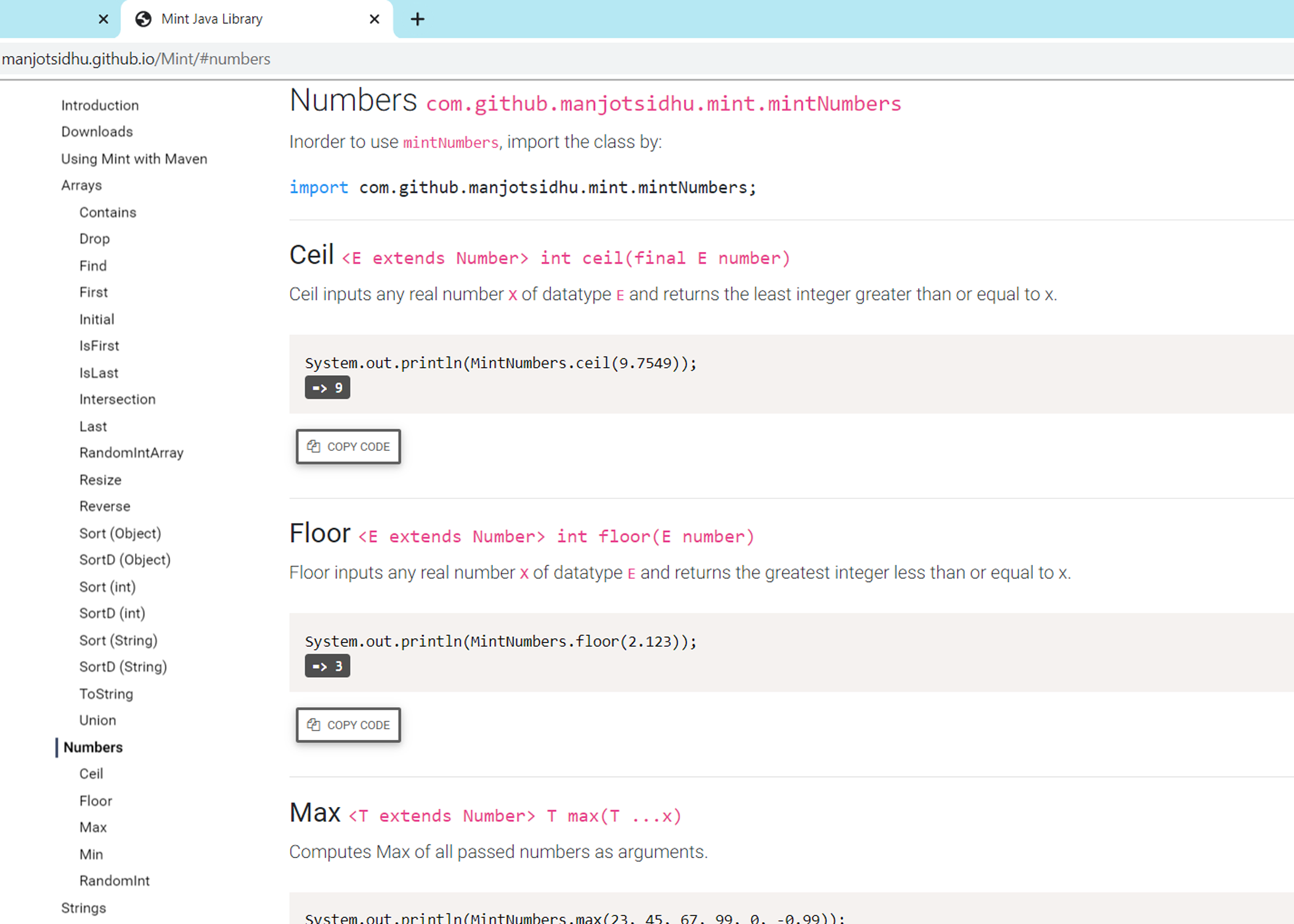Viewport: 1294px width, 924px height.
Task: Close the leftmost browser tab
Action: pos(104,19)
